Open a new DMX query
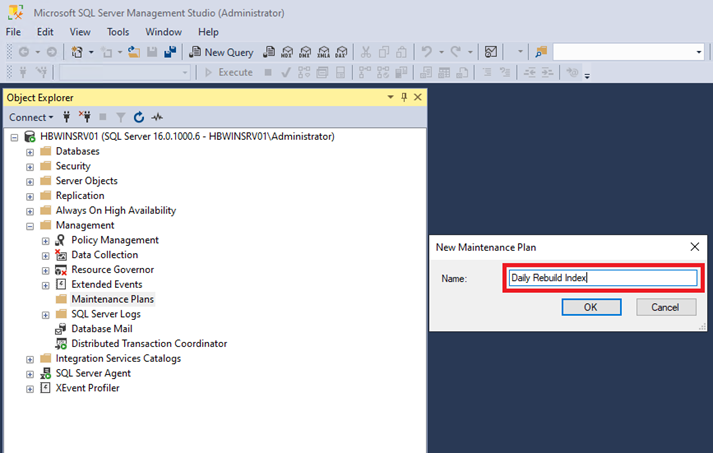Image resolution: width=713 pixels, height=453 pixels. click(305, 52)
